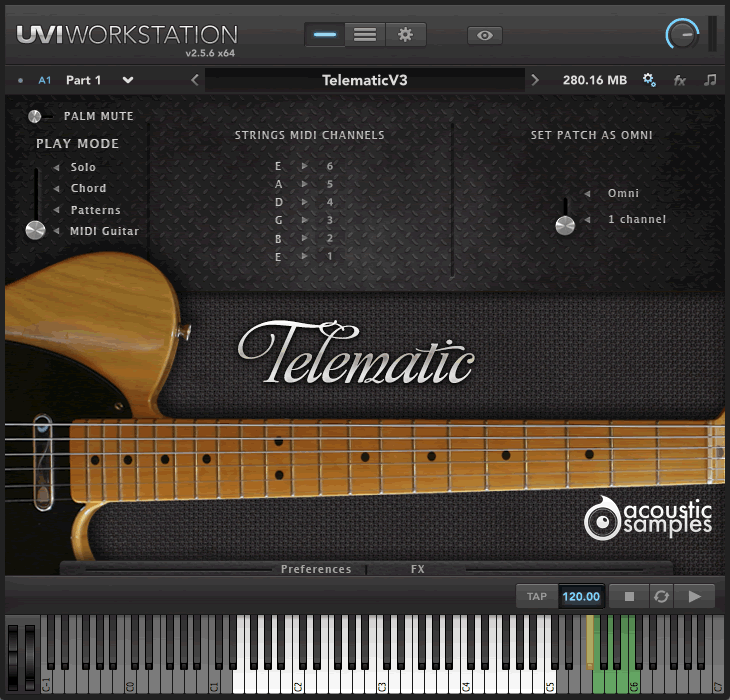Screen dimensions: 730x700
Task: Load previous preset with left arrow
Action: [195, 80]
